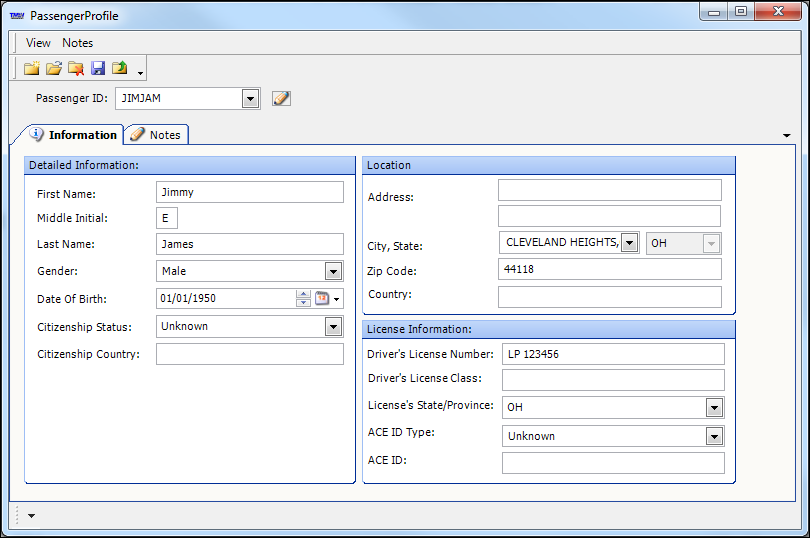Click the New profile folder icon
Screen dimensions: 810x538
tap(32, 68)
